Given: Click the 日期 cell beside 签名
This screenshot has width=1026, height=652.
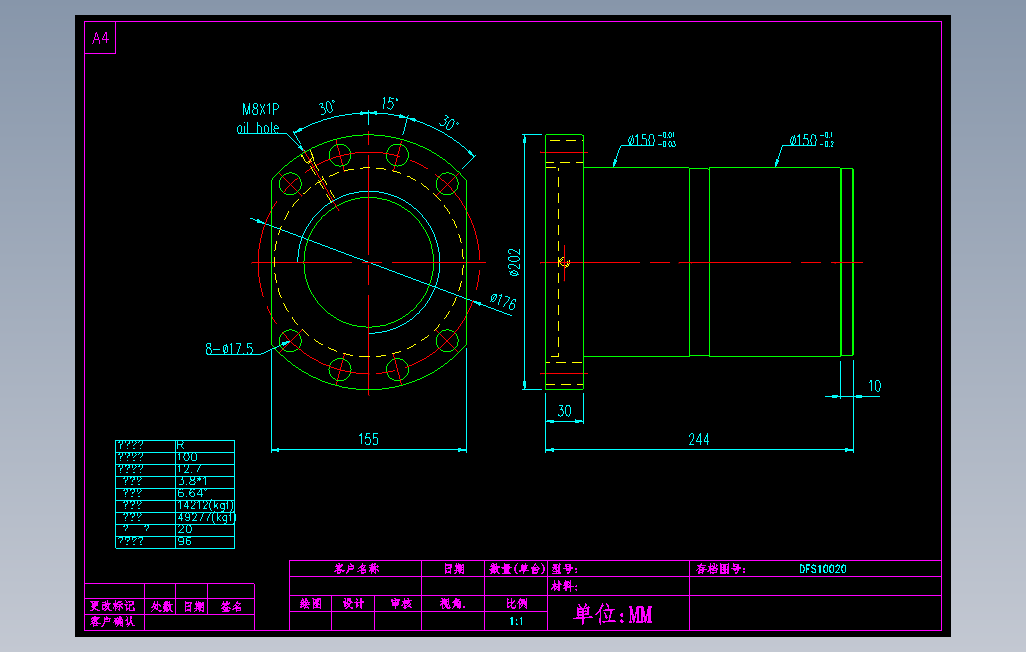Looking at the screenshot, I should tap(194, 606).
